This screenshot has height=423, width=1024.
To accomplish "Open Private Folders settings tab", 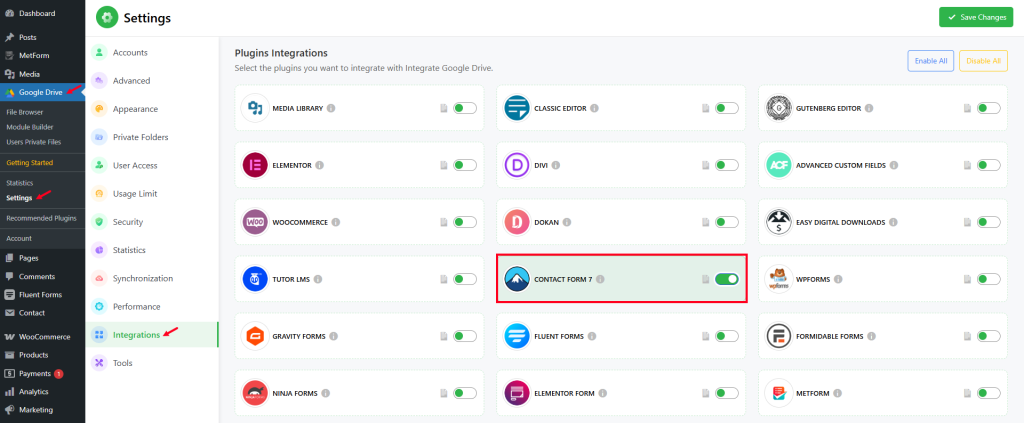I will tap(152, 137).
